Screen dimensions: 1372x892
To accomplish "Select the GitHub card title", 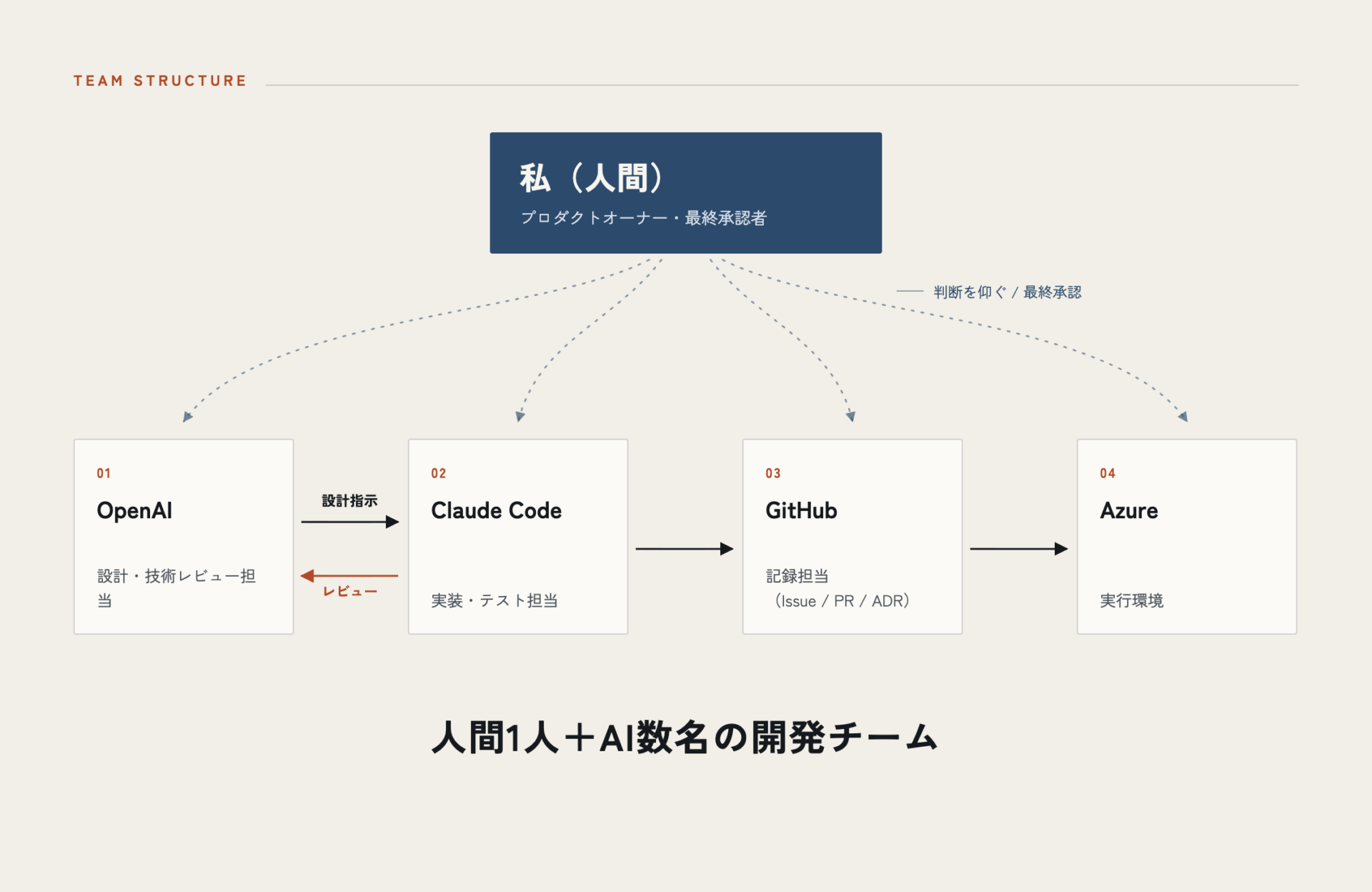I will point(801,510).
